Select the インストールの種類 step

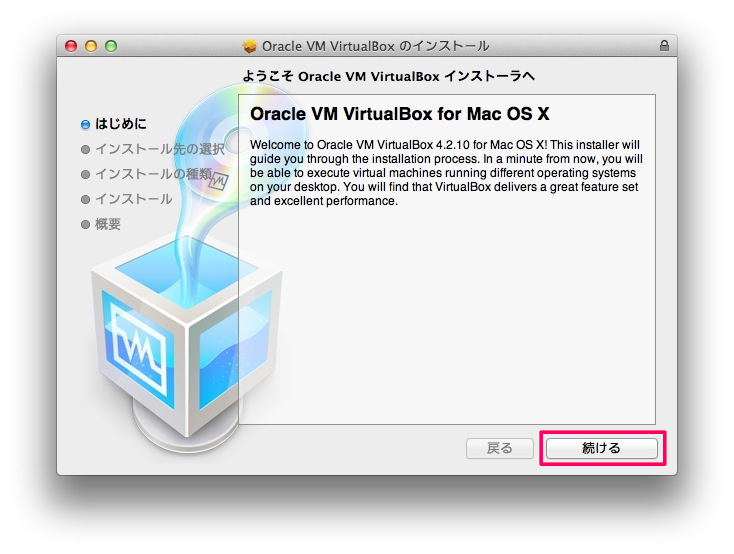(154, 174)
